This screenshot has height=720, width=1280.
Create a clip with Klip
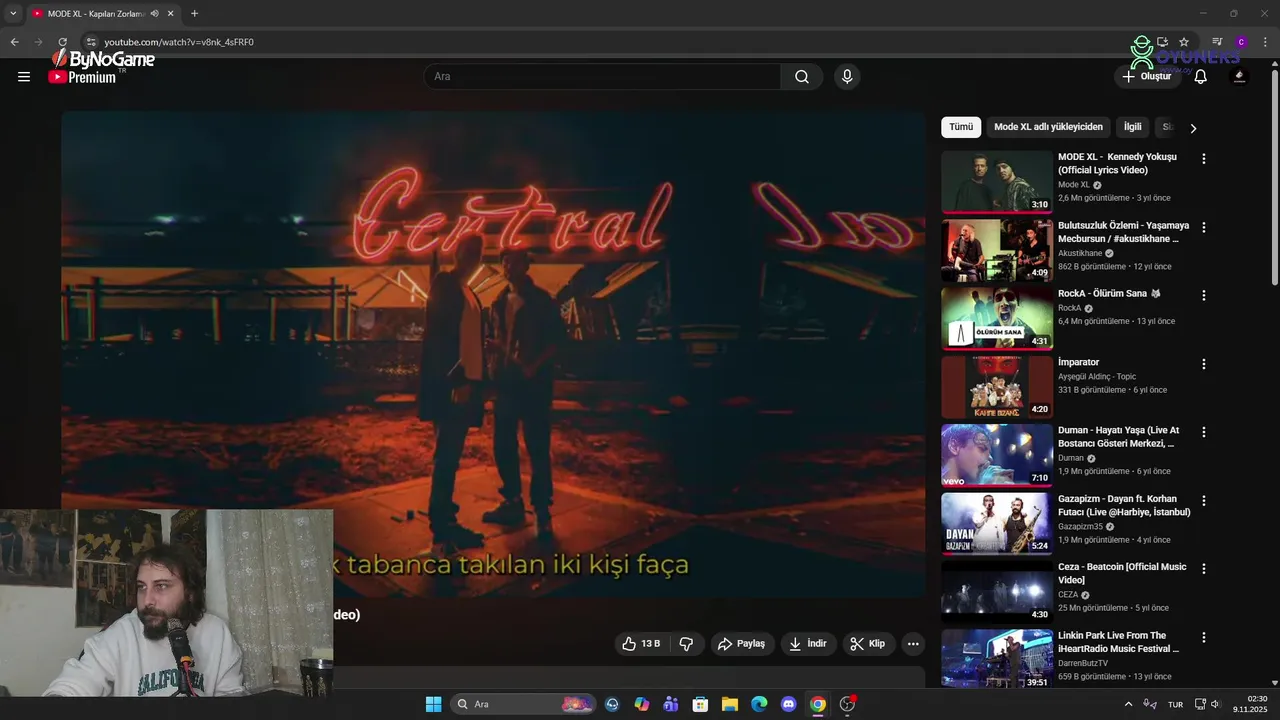(868, 644)
